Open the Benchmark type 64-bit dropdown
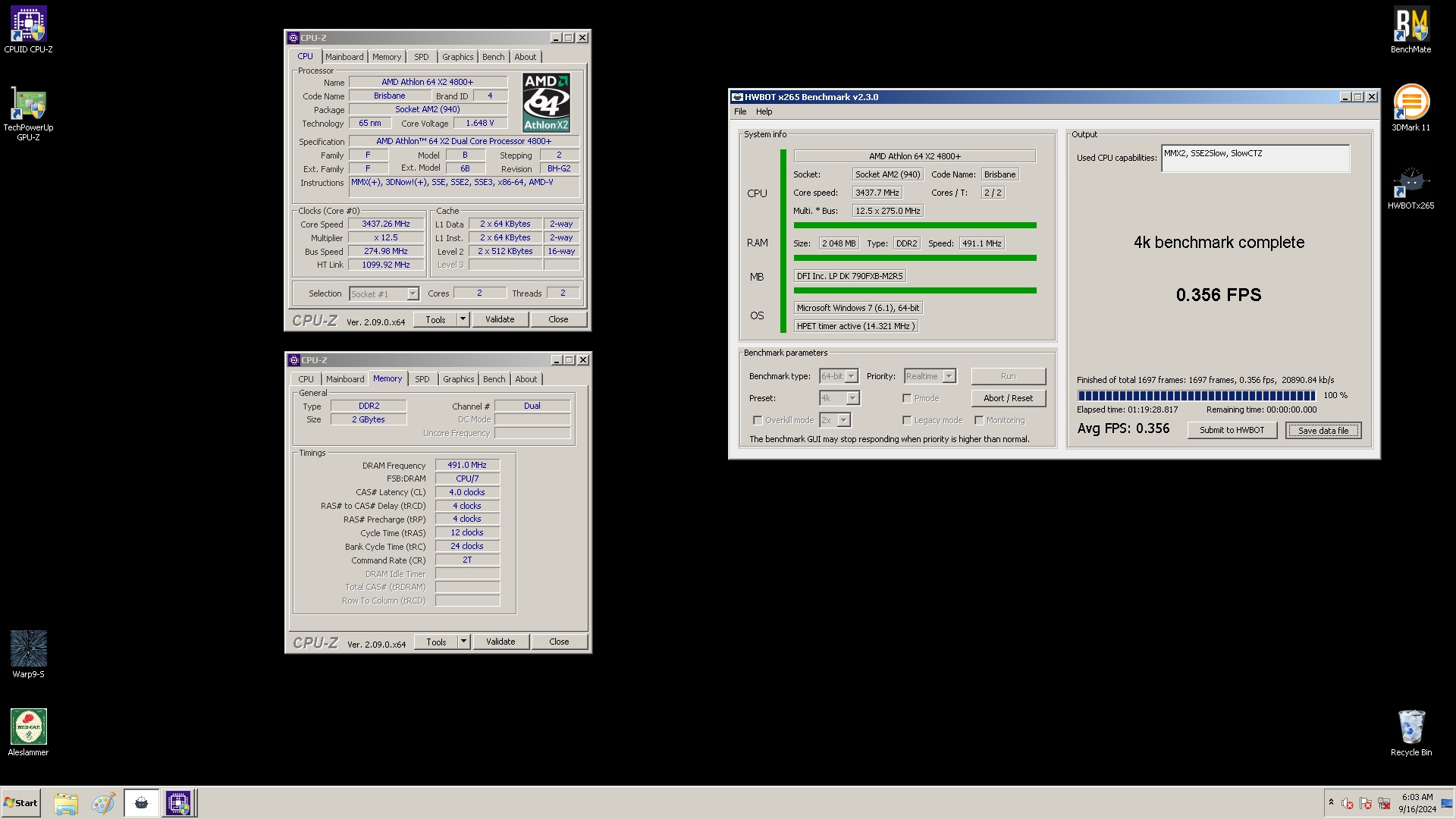Screen dimensions: 1456x819 839,376
